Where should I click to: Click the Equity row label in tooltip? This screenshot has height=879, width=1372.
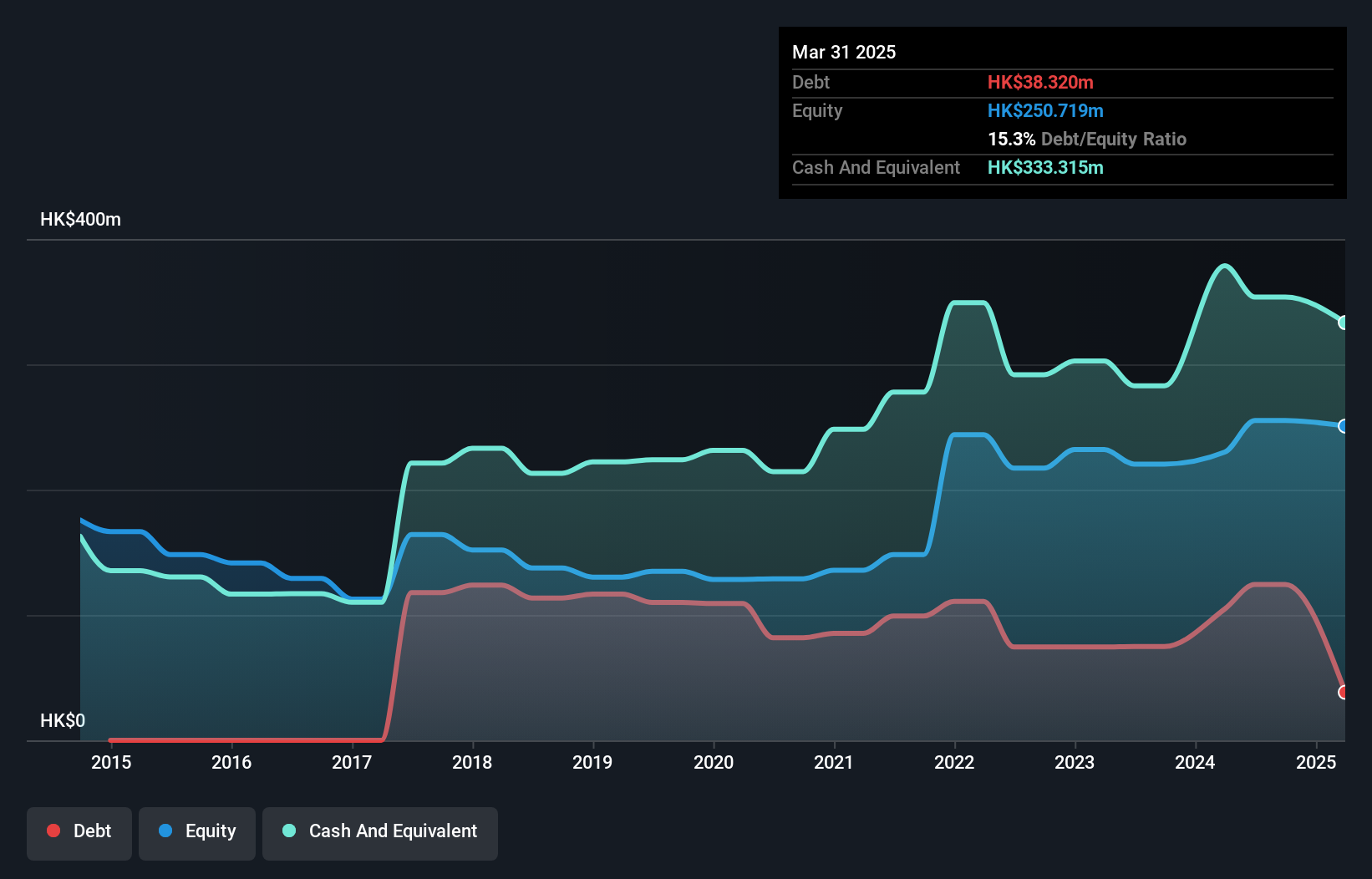coord(817,110)
